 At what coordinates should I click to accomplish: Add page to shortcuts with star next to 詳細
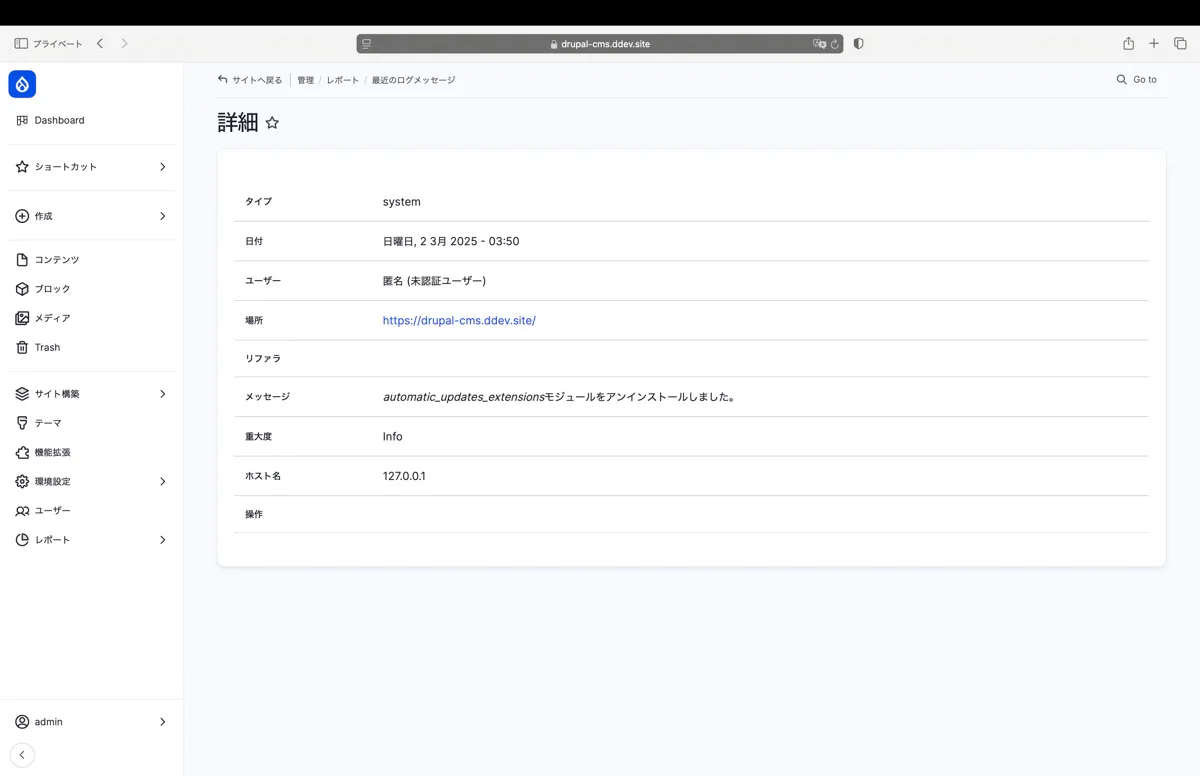click(x=272, y=123)
